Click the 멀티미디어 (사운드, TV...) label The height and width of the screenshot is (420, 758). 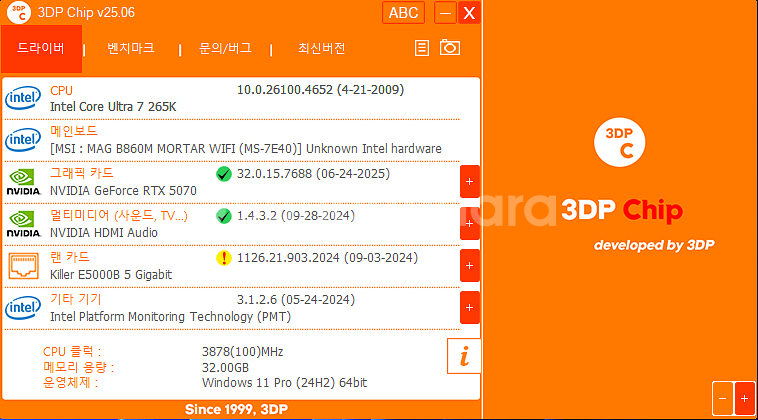[119, 216]
